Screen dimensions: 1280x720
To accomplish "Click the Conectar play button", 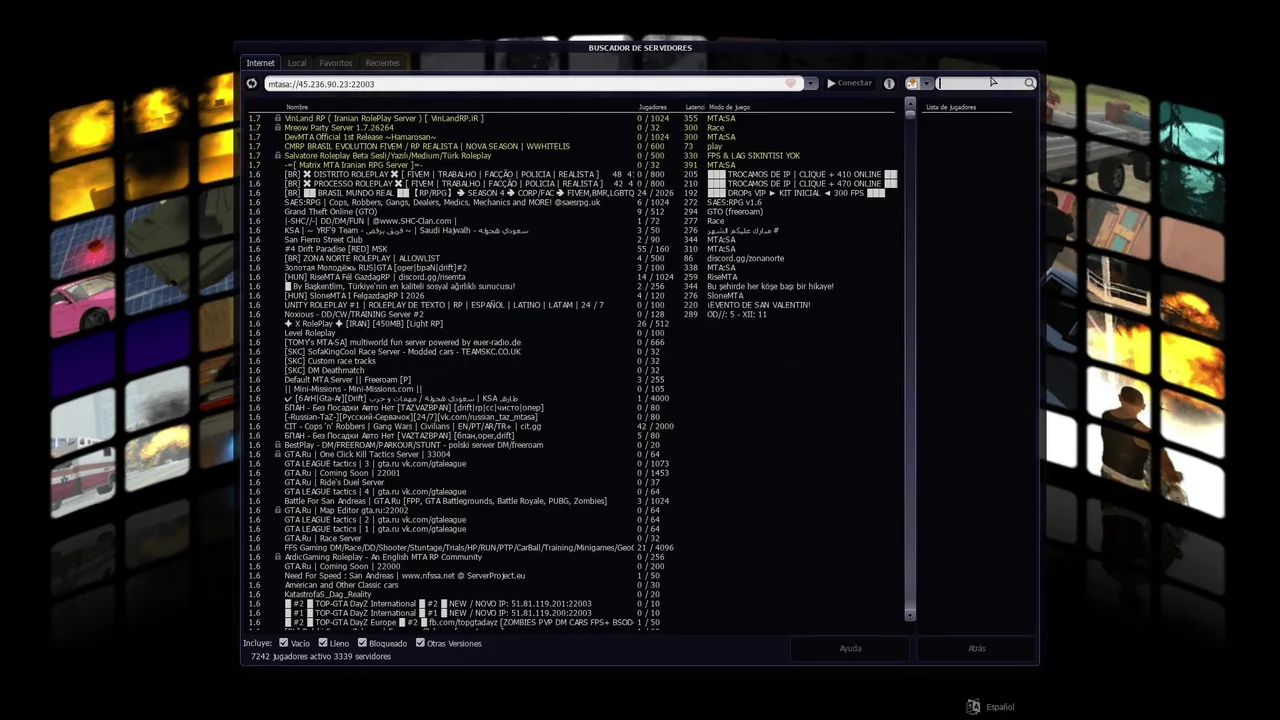I will (x=849, y=83).
